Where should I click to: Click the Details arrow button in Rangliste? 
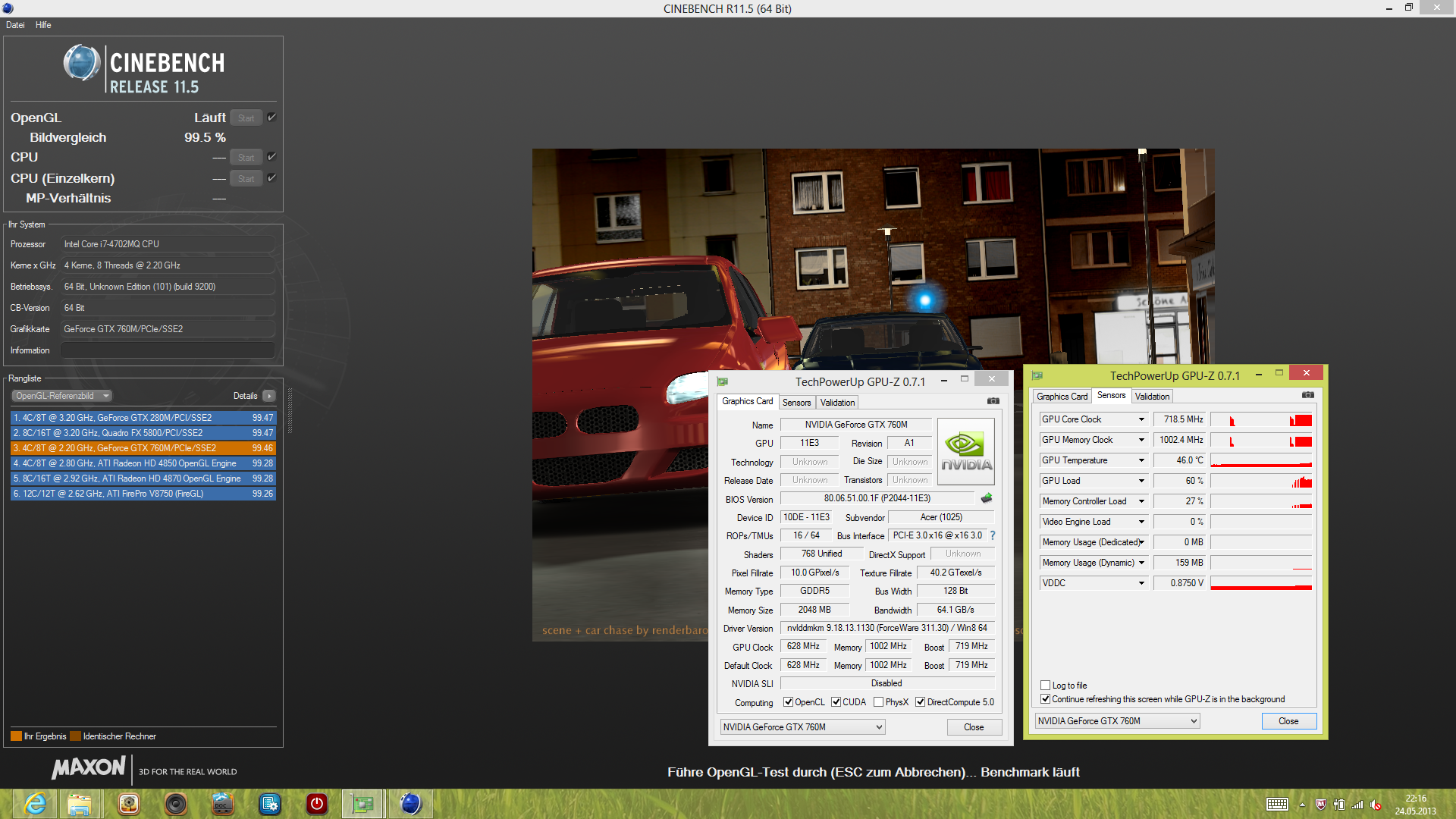[269, 396]
